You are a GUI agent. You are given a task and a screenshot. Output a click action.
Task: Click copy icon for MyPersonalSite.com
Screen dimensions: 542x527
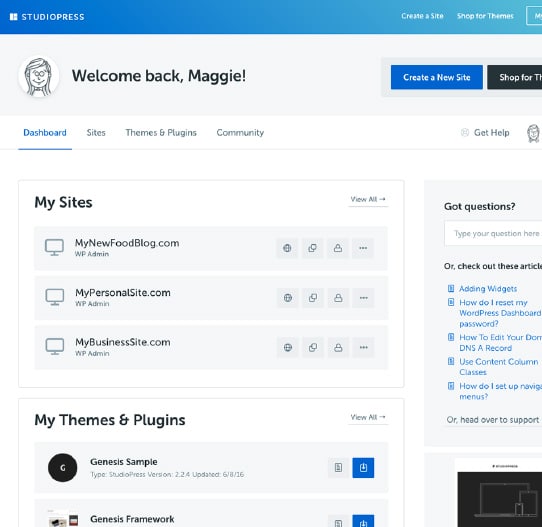313,298
